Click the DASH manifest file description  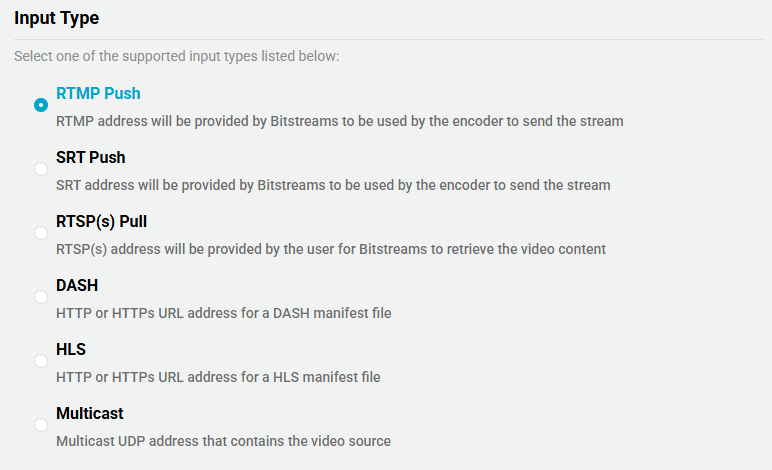223,313
